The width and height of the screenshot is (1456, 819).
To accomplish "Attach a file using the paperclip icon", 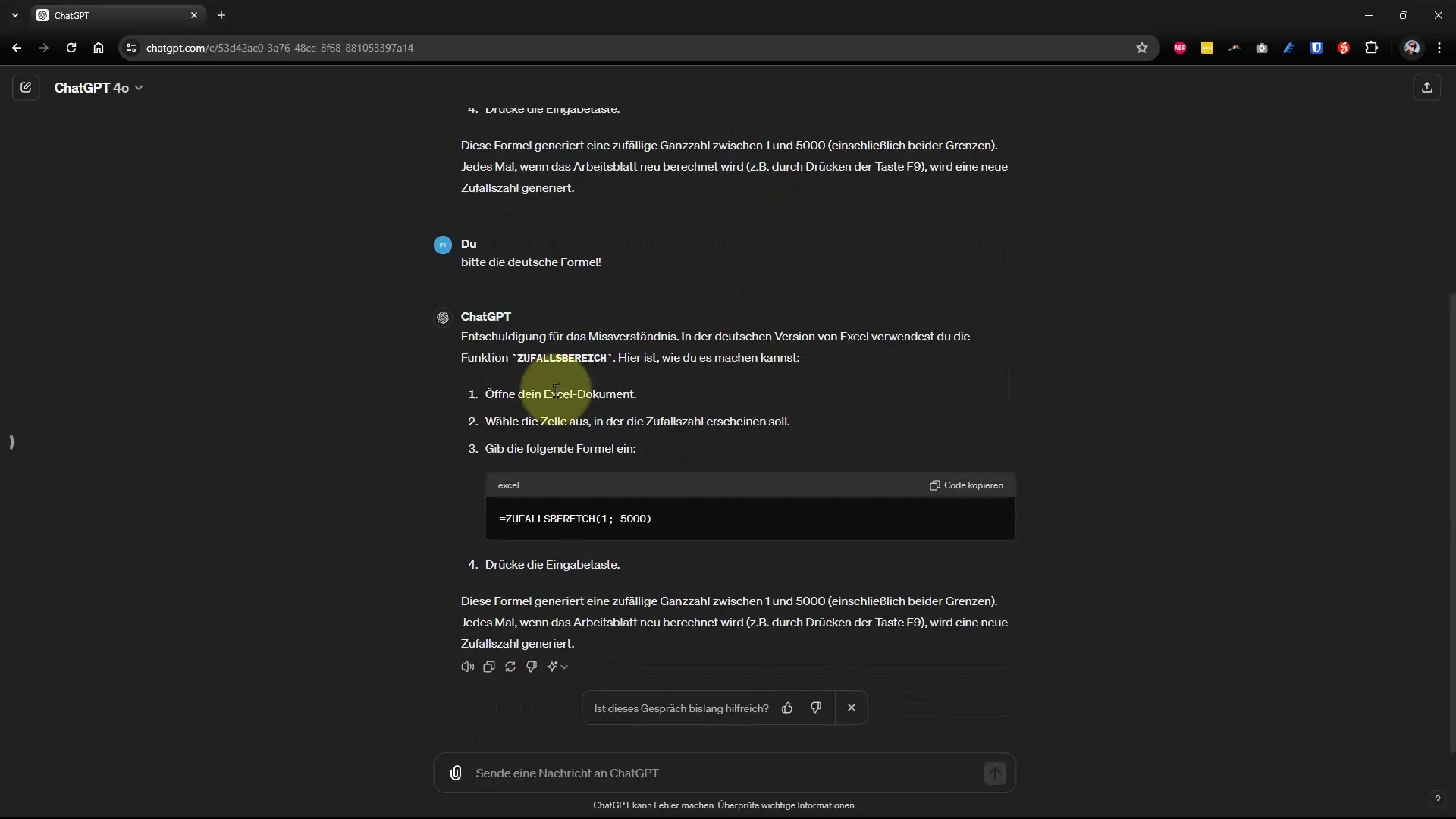I will 456,773.
